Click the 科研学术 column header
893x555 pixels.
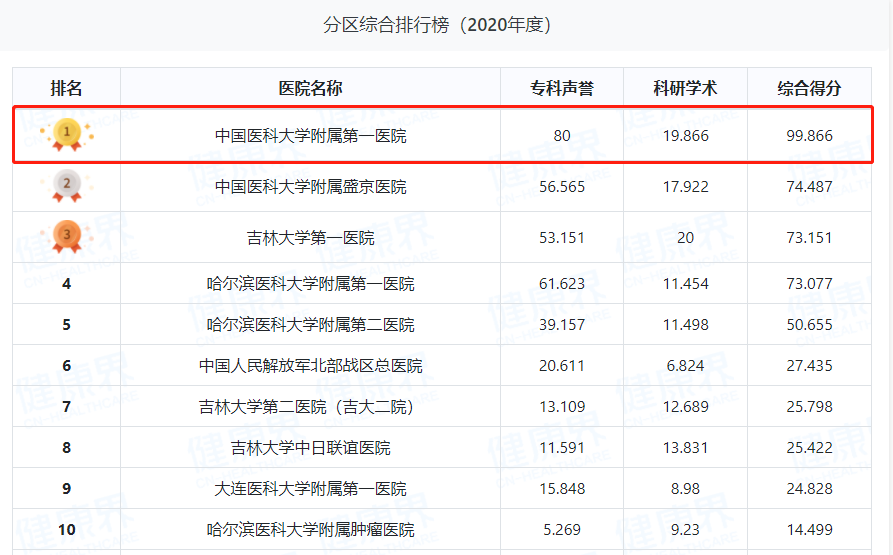[685, 88]
